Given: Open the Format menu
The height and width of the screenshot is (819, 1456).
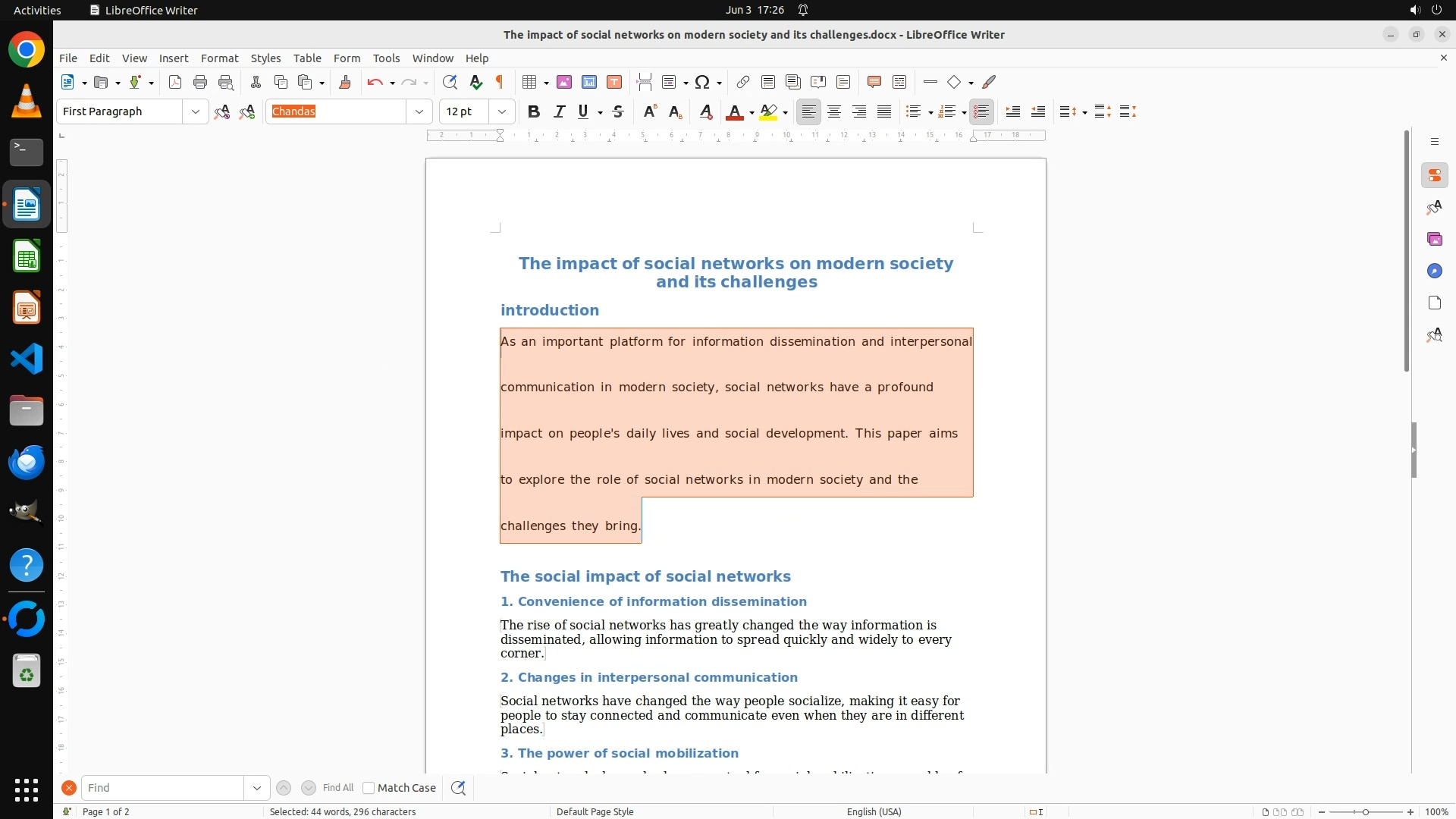Looking at the screenshot, I should click(x=219, y=58).
